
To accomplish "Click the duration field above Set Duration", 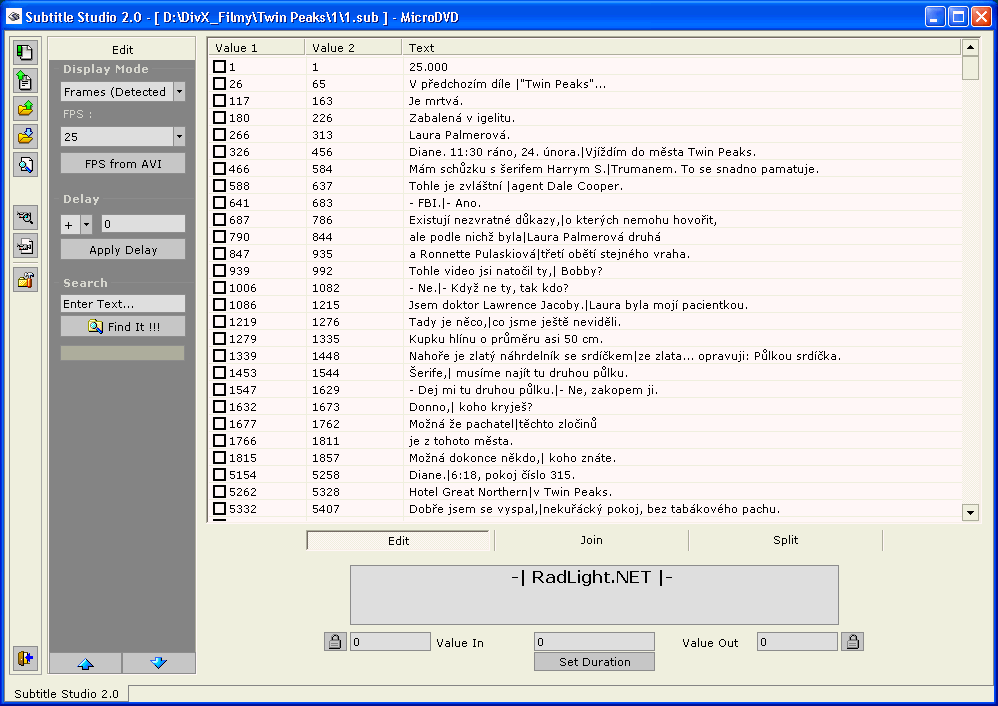I will click(x=594, y=642).
